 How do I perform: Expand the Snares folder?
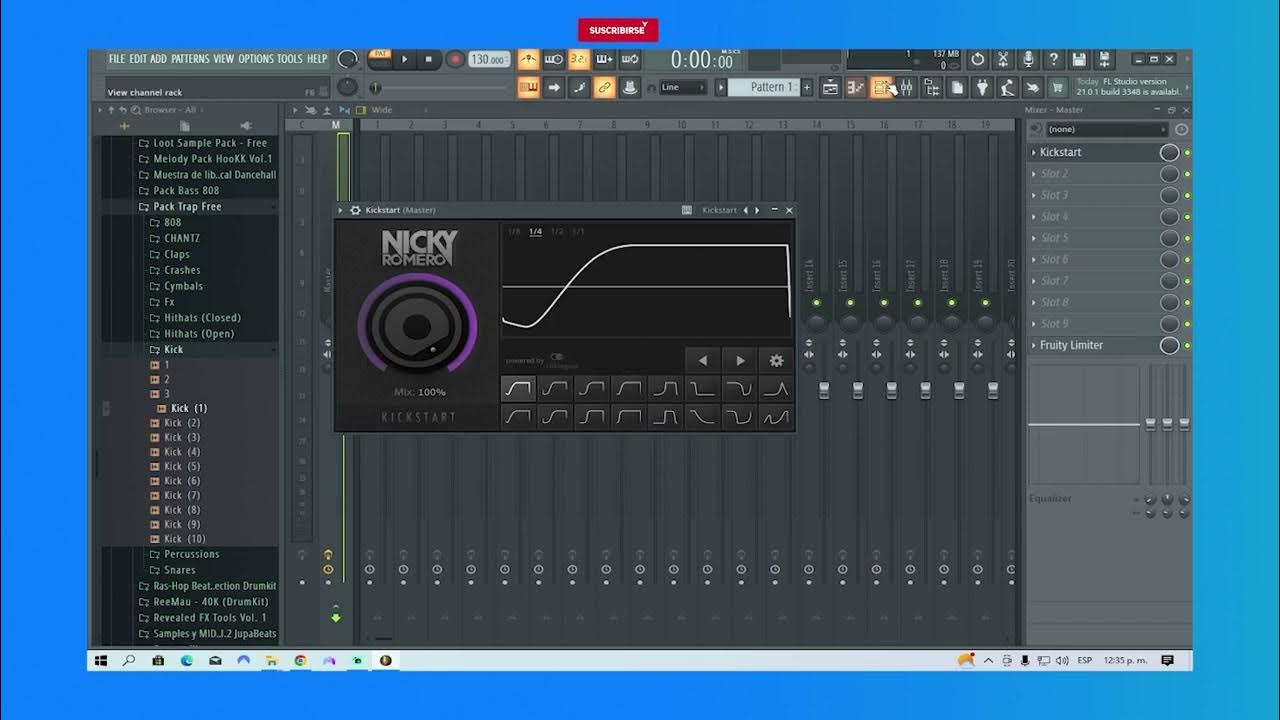pyautogui.click(x=180, y=570)
